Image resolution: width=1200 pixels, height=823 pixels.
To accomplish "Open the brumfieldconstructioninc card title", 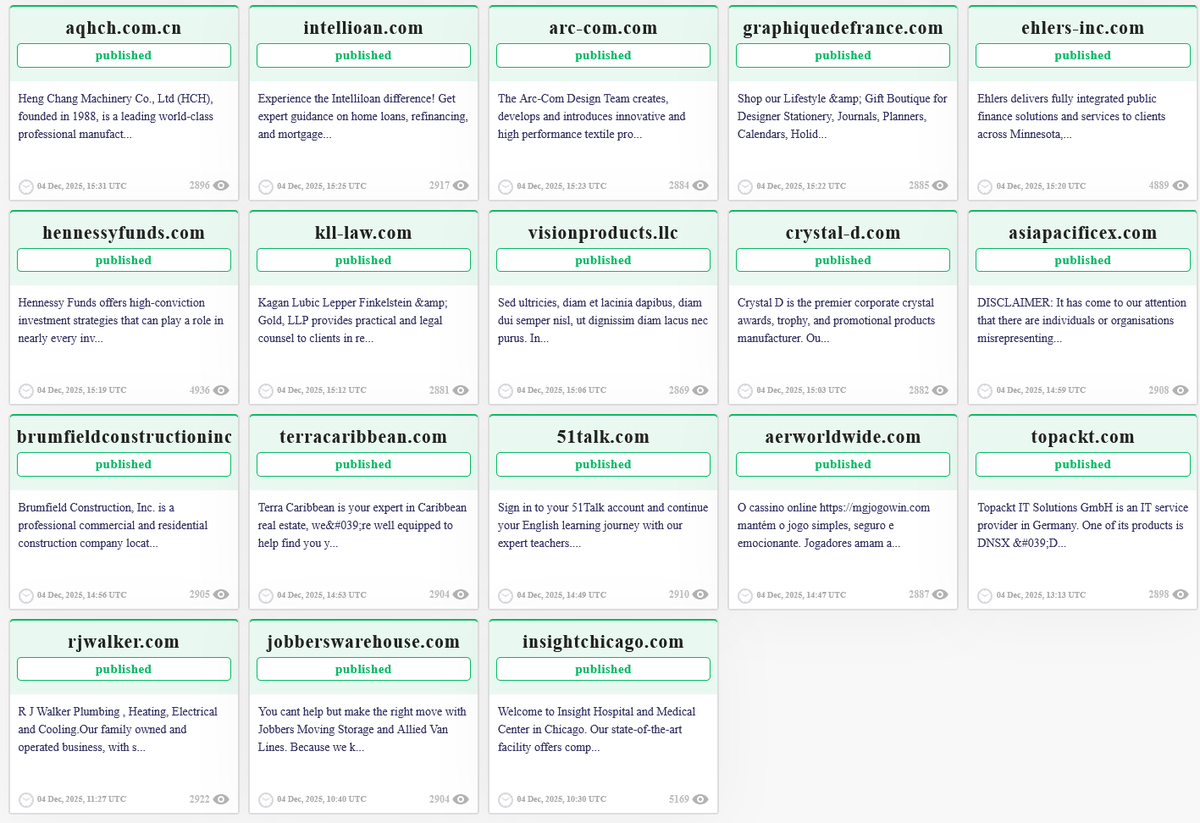I will point(124,437).
